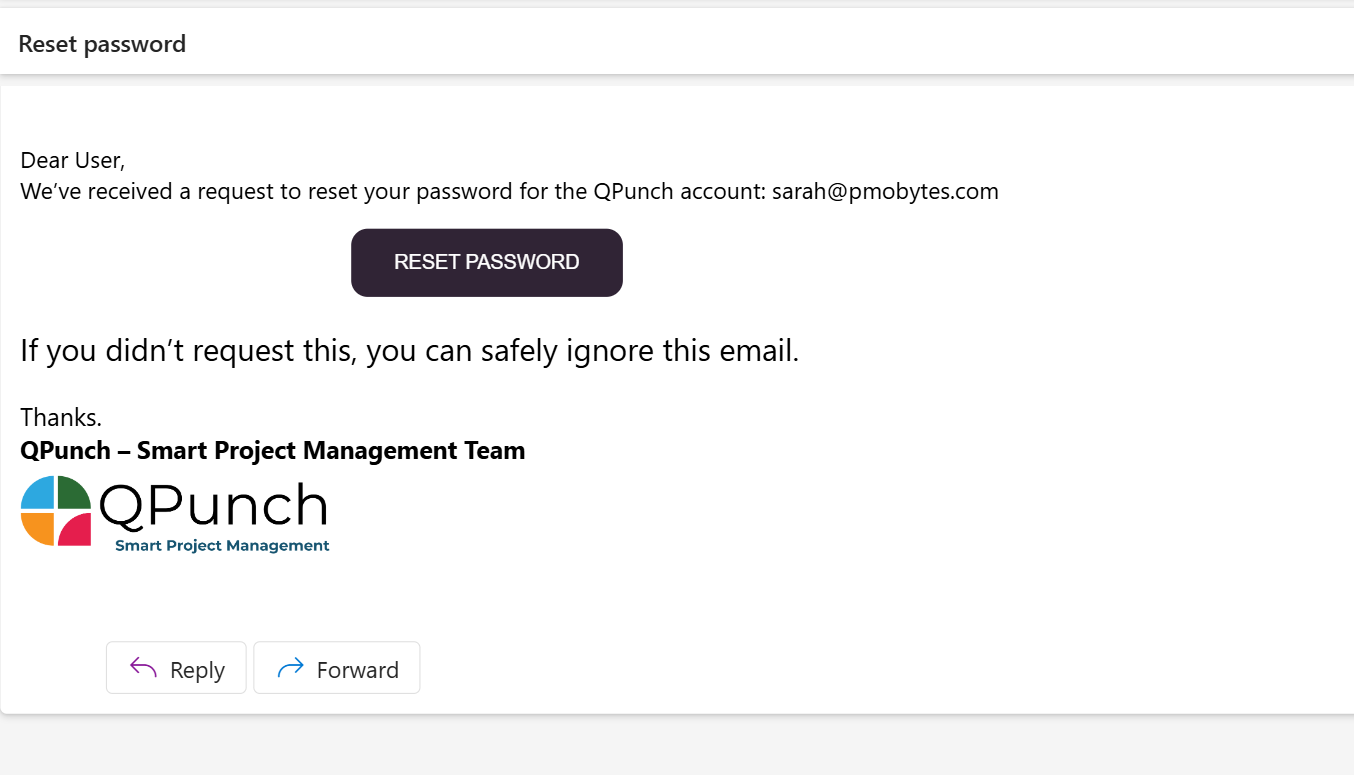Click the Forward button label

(x=357, y=670)
